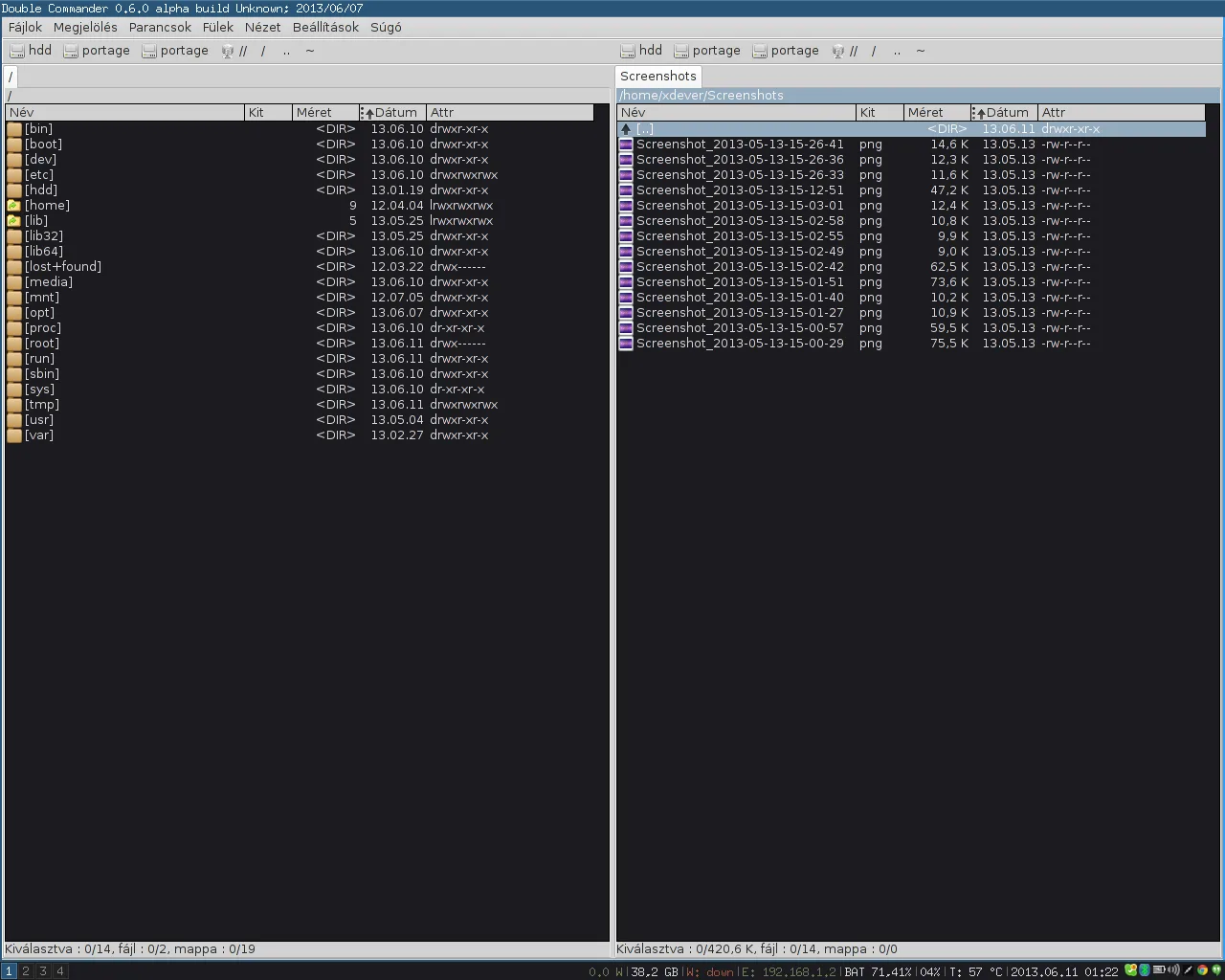This screenshot has width=1225, height=980.
Task: Click image icon of Screenshot_2013-05-13-15-26-41
Action: [x=626, y=145]
